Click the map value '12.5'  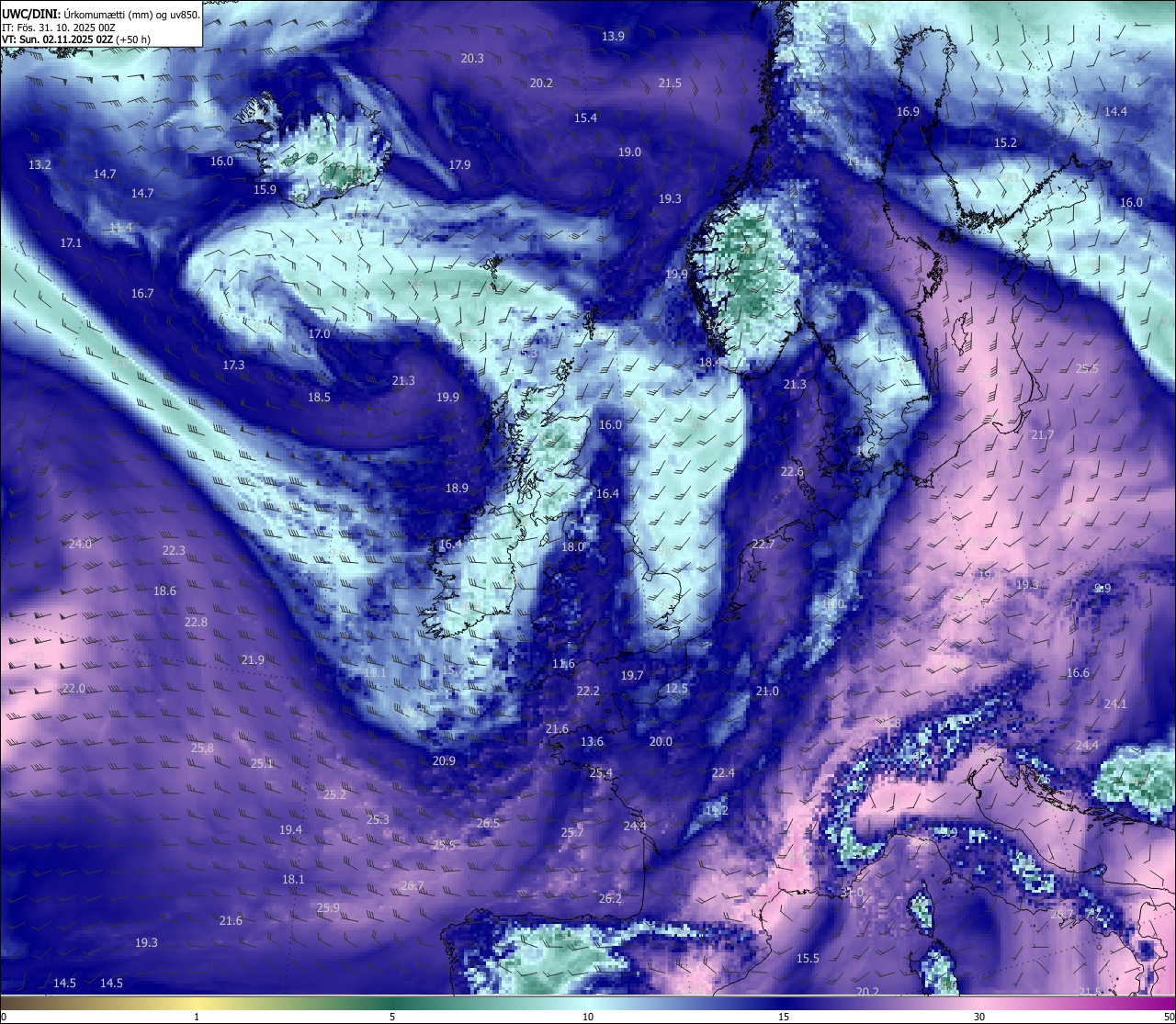click(x=676, y=688)
